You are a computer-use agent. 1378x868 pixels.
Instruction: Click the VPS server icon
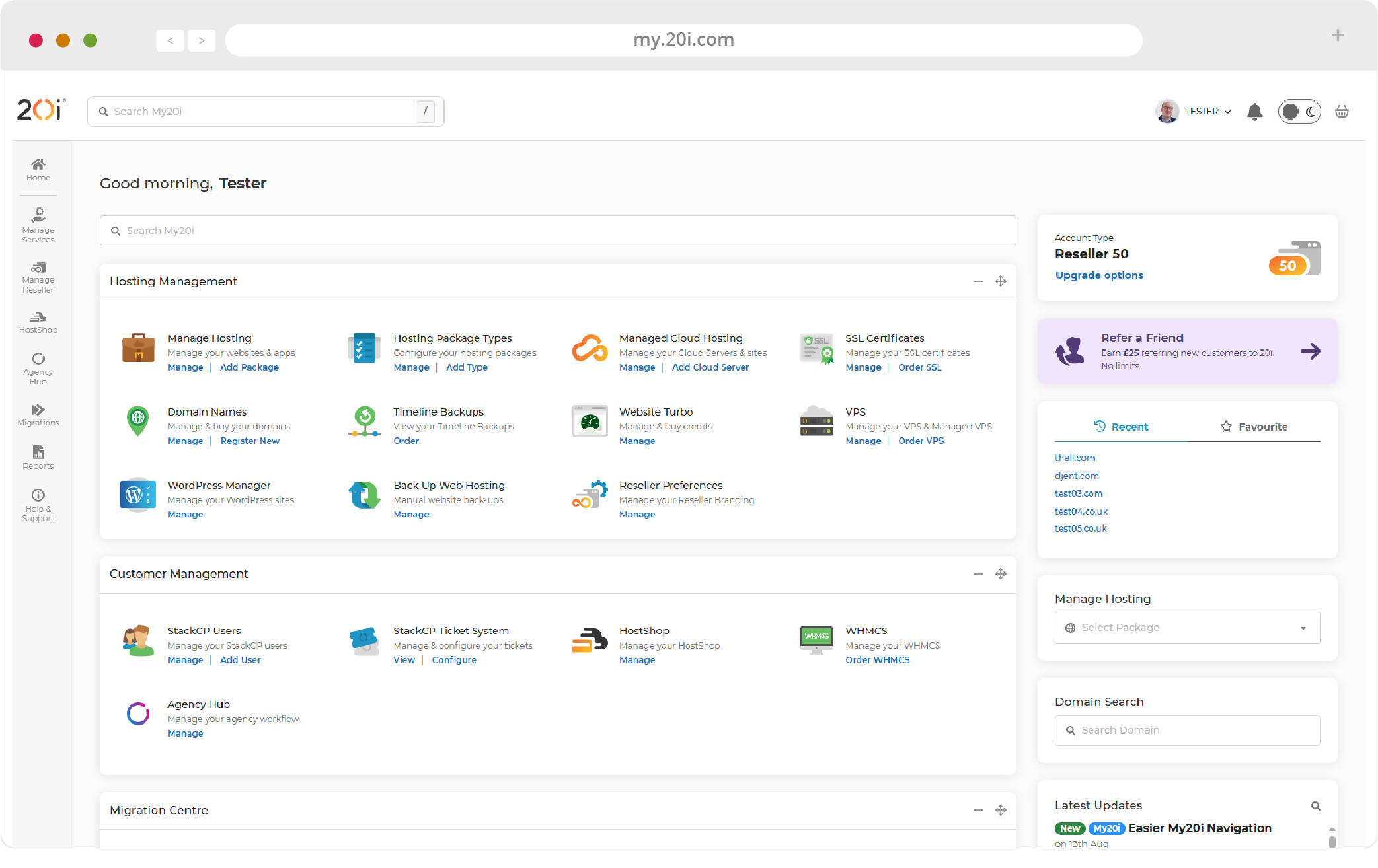817,421
